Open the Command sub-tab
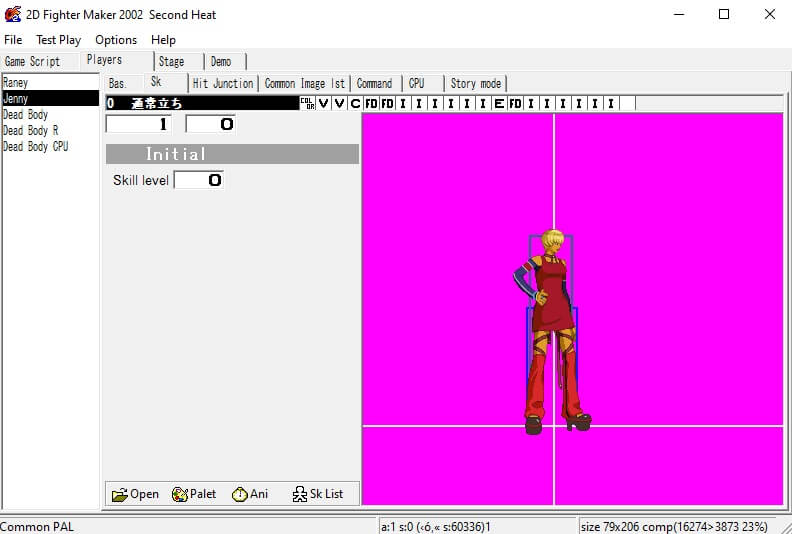Viewport: 792px width, 534px height. tap(376, 83)
